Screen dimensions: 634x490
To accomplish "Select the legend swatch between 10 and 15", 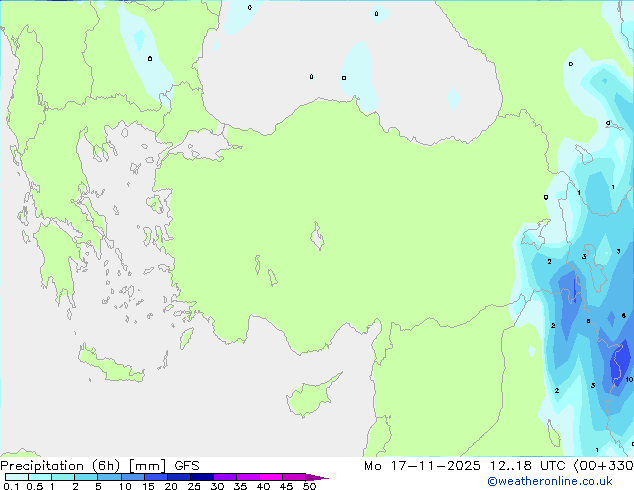I will (133, 477).
